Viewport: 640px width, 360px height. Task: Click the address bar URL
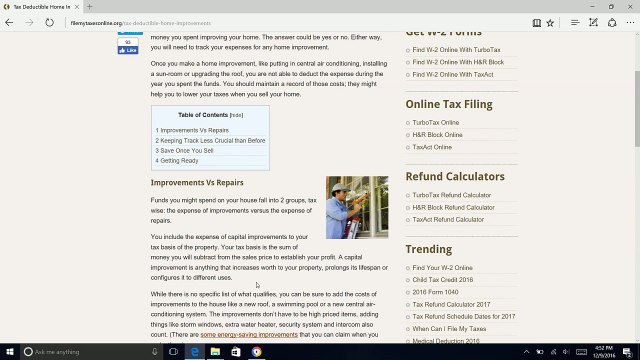tap(141, 23)
